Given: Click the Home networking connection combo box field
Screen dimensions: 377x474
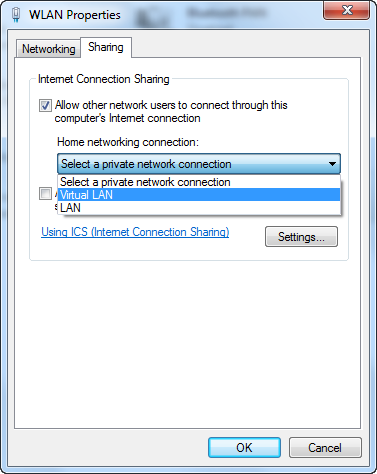Looking at the screenshot, I should [x=199, y=164].
